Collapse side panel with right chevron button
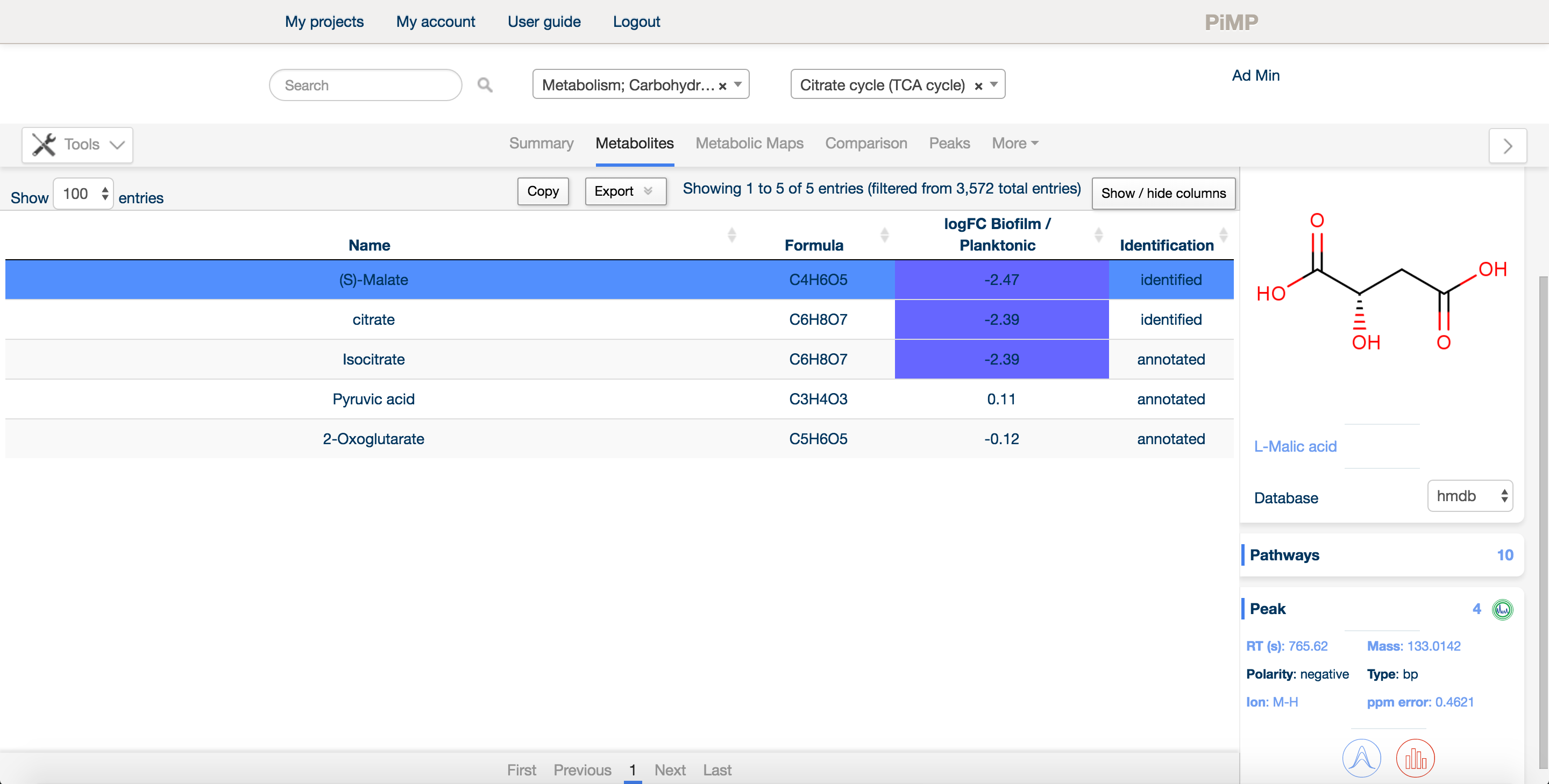The width and height of the screenshot is (1549, 784). tap(1508, 146)
